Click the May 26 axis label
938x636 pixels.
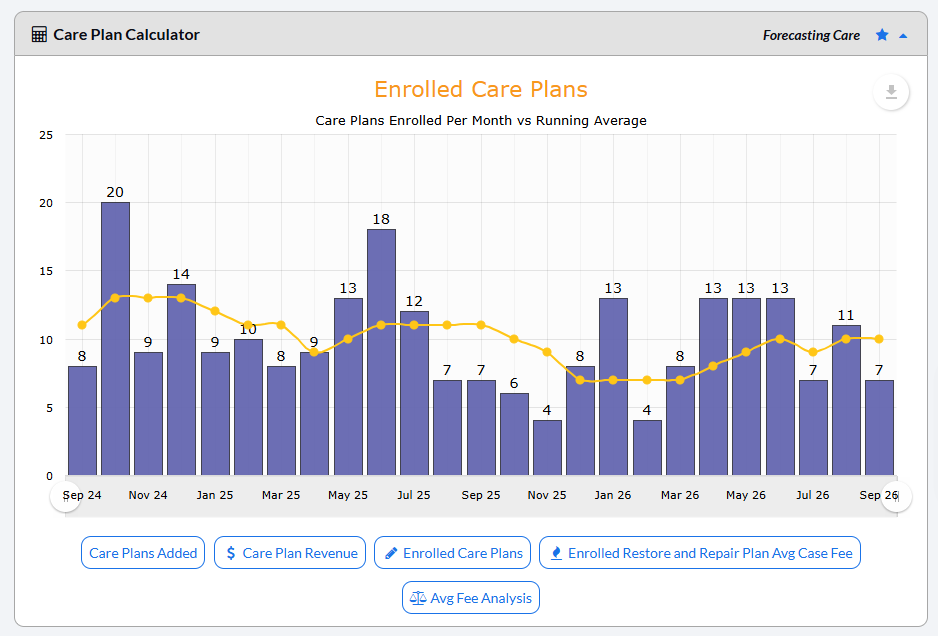tap(746, 495)
